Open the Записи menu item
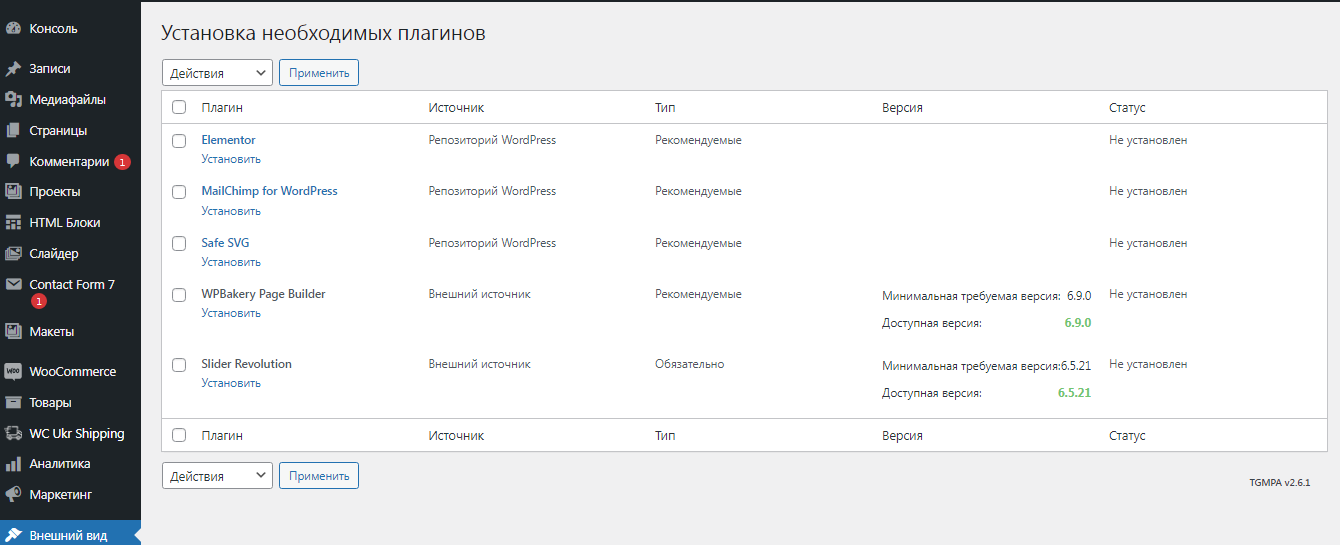Viewport: 1340px width, 545px height. coord(50,69)
